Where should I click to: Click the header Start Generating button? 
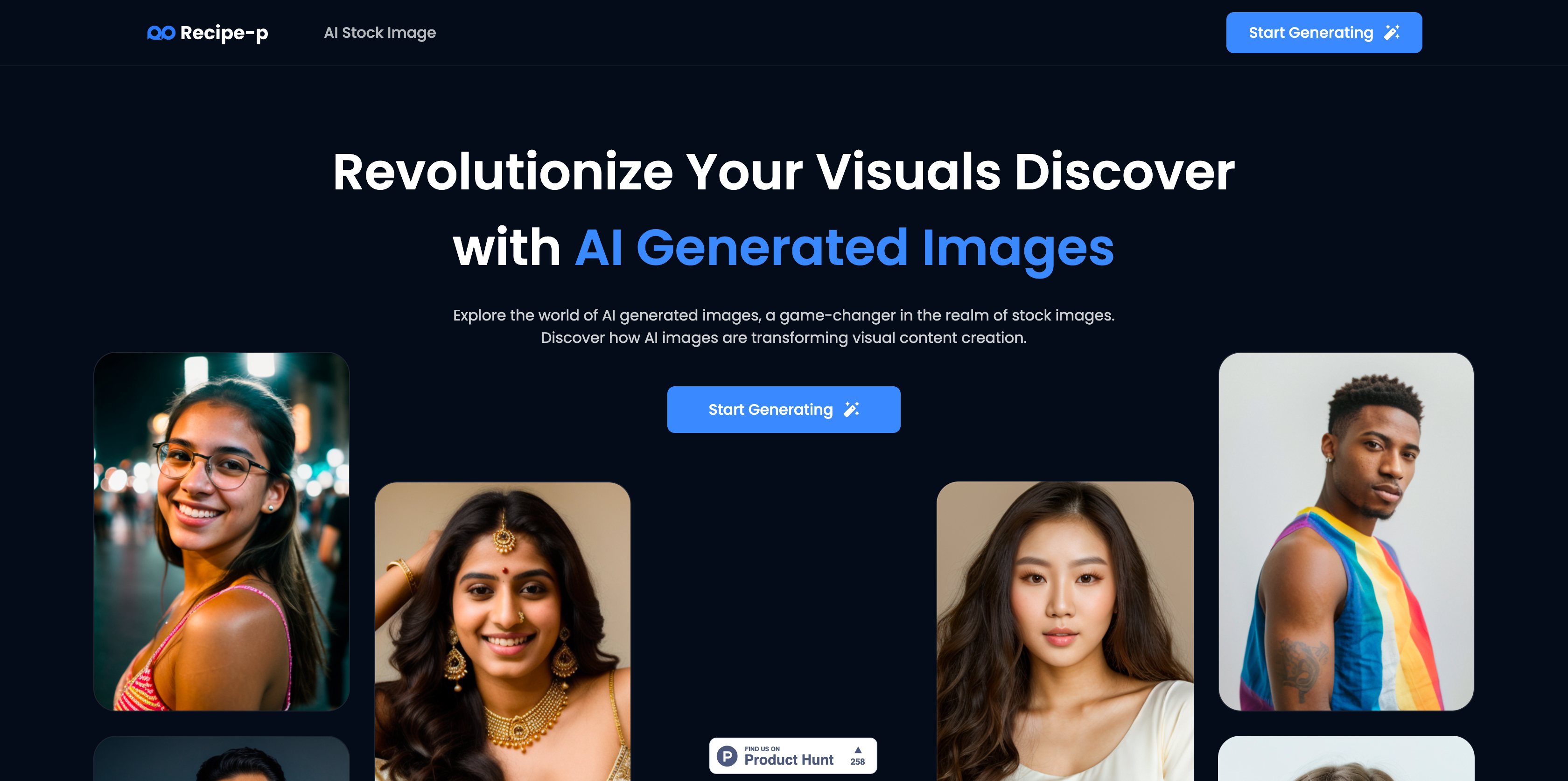tap(1324, 33)
